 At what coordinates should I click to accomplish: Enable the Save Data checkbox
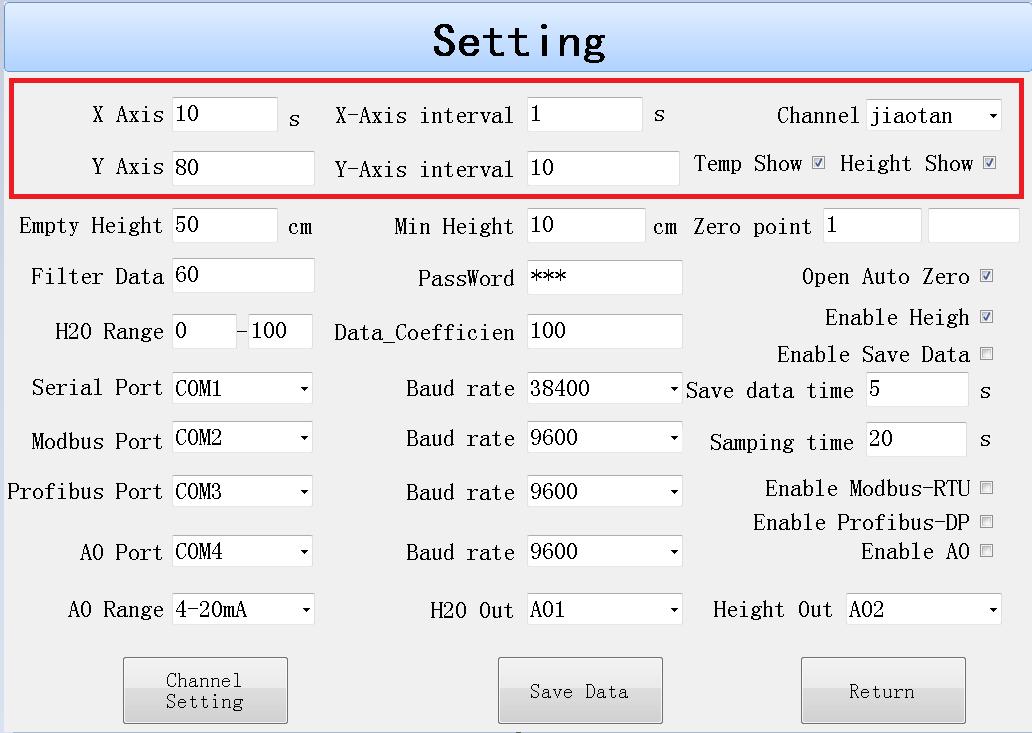point(986,354)
